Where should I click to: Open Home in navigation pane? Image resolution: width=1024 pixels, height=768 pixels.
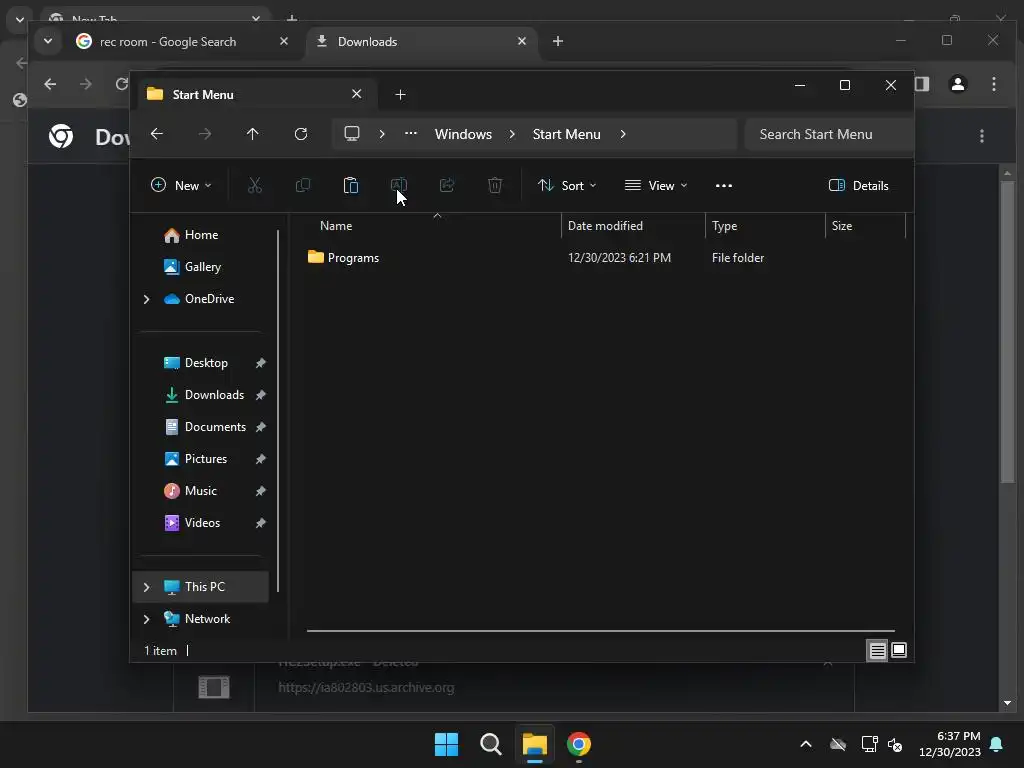[201, 235]
